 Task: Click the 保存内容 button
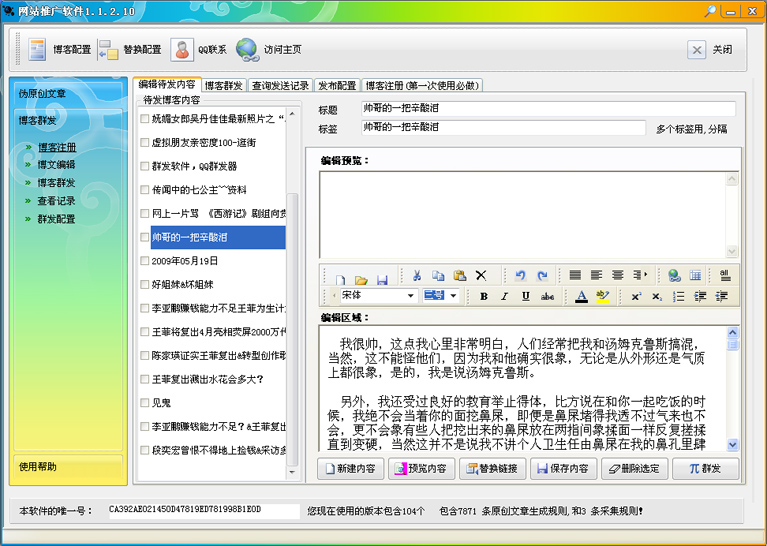(x=562, y=468)
